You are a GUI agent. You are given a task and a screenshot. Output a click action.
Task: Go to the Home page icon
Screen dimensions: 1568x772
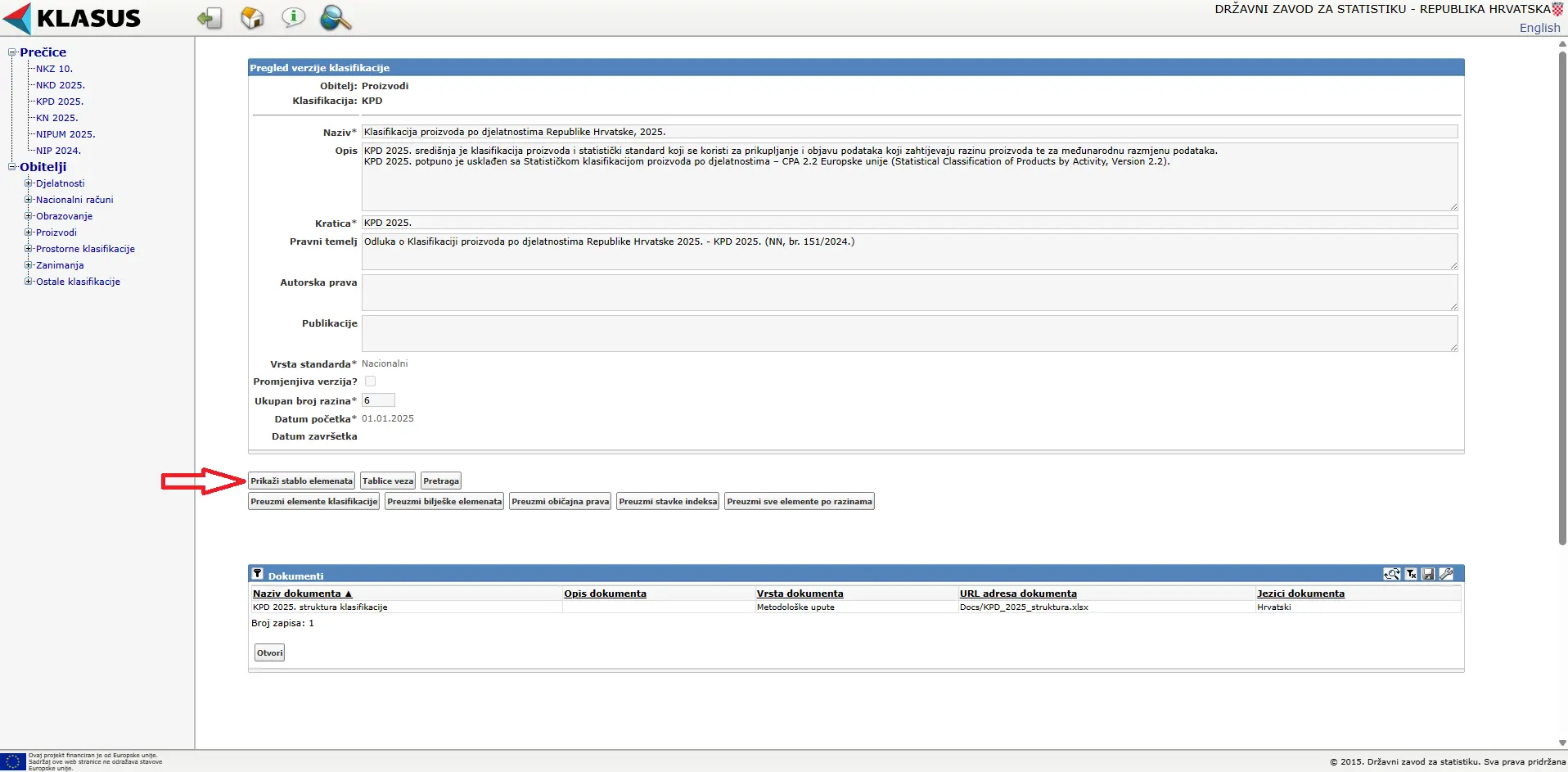pyautogui.click(x=252, y=18)
